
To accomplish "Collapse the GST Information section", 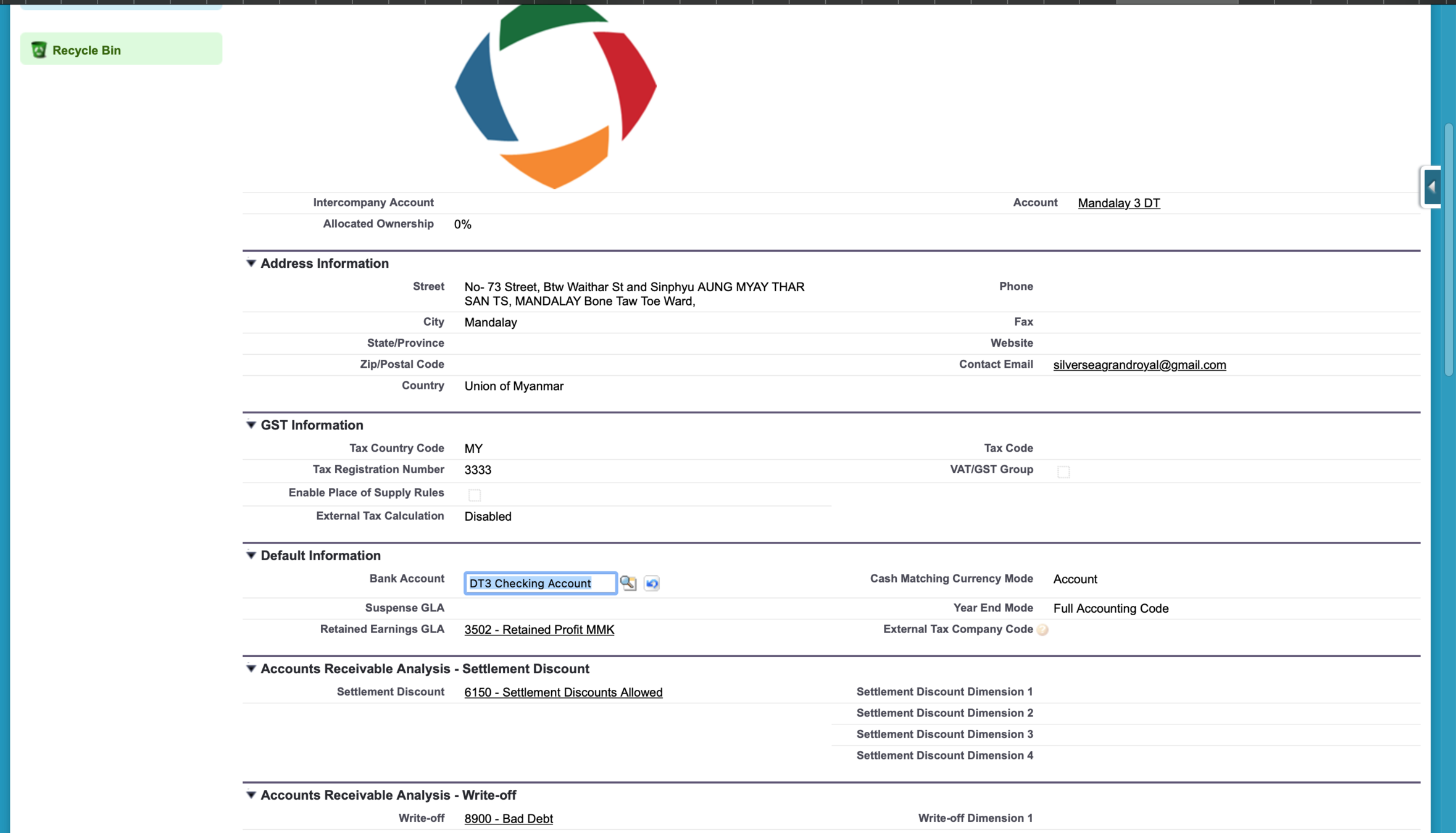I will tap(251, 425).
